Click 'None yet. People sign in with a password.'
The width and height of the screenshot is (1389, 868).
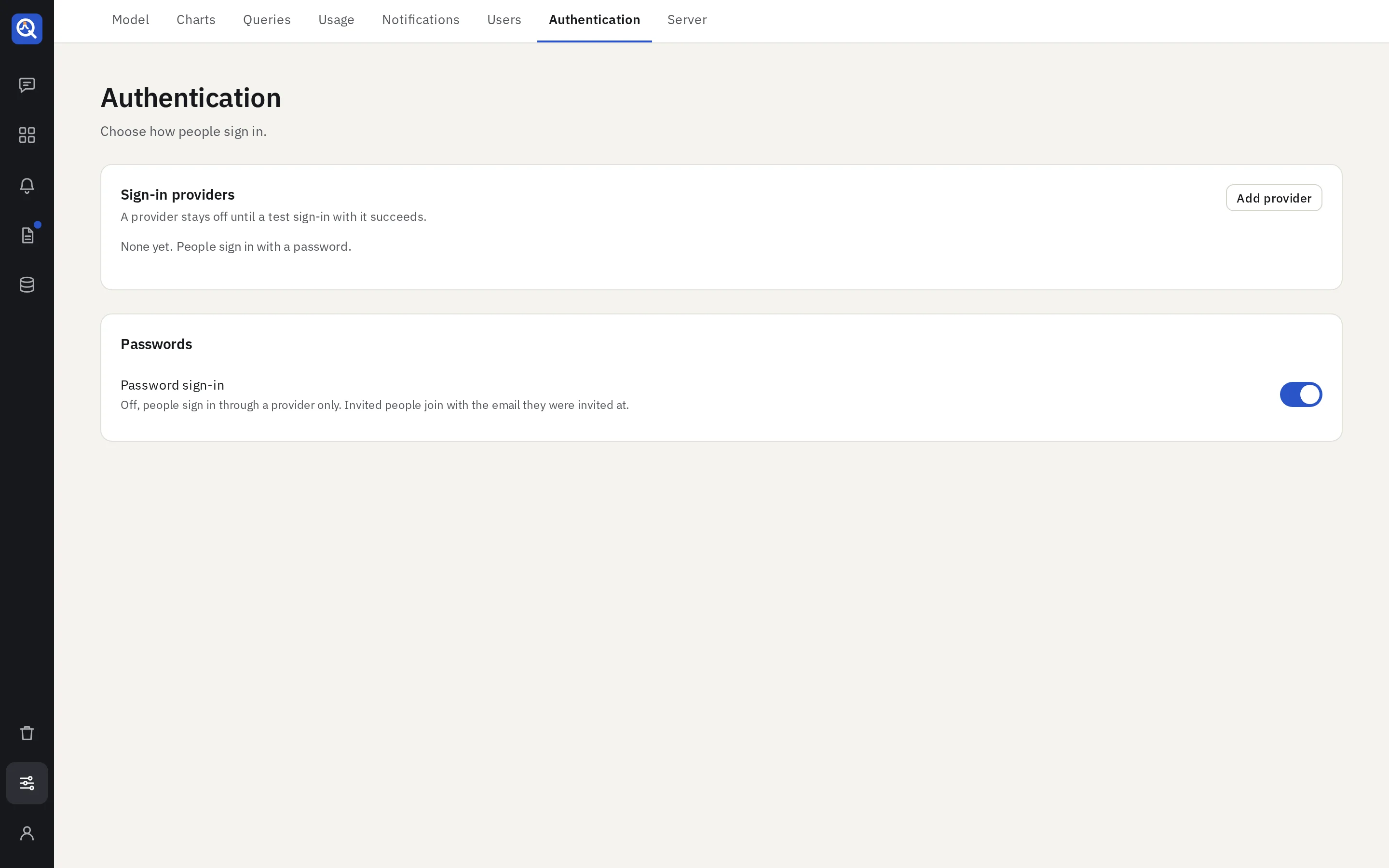(x=236, y=247)
